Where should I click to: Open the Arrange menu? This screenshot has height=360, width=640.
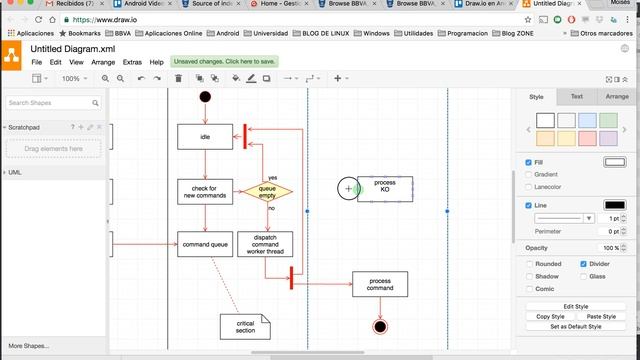click(103, 62)
